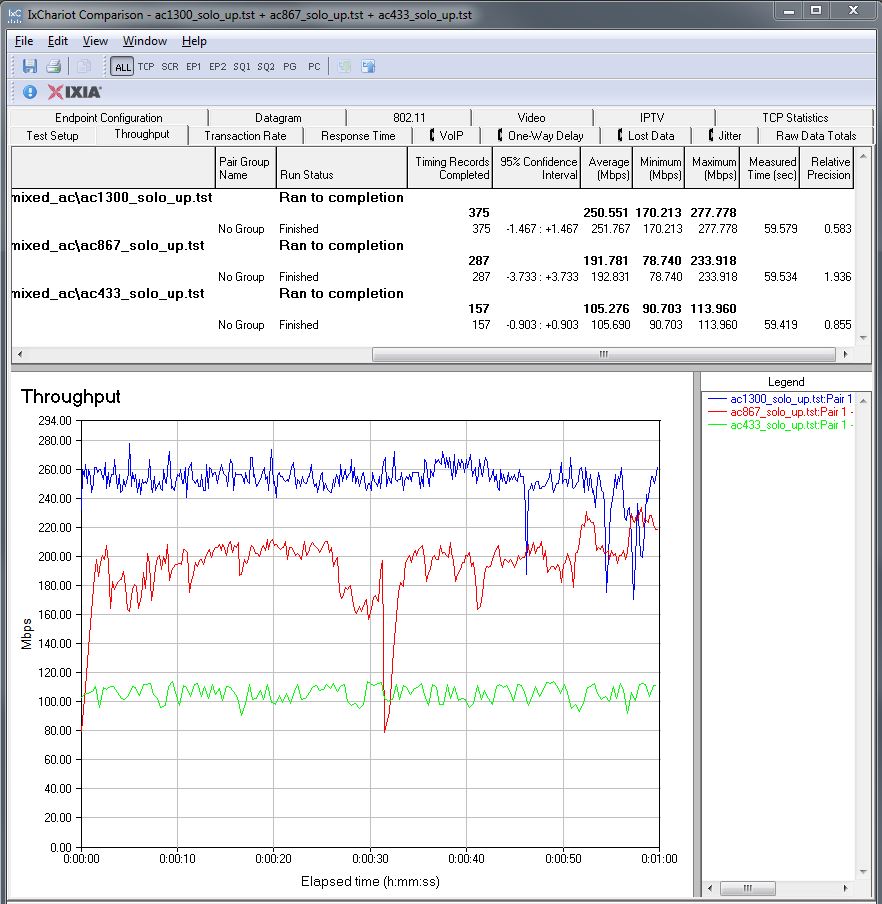The image size is (882, 904).
Task: Click the IXIA logo
Action: (74, 92)
